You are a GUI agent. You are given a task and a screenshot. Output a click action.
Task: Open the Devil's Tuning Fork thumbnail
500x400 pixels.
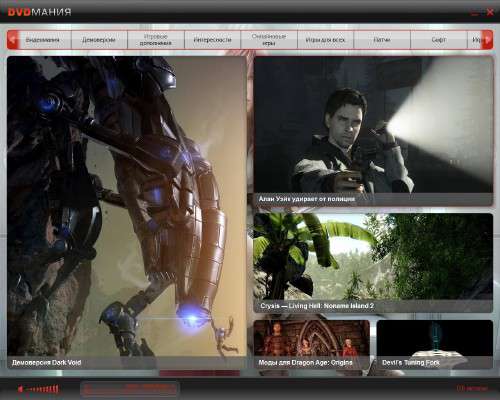[x=435, y=344]
